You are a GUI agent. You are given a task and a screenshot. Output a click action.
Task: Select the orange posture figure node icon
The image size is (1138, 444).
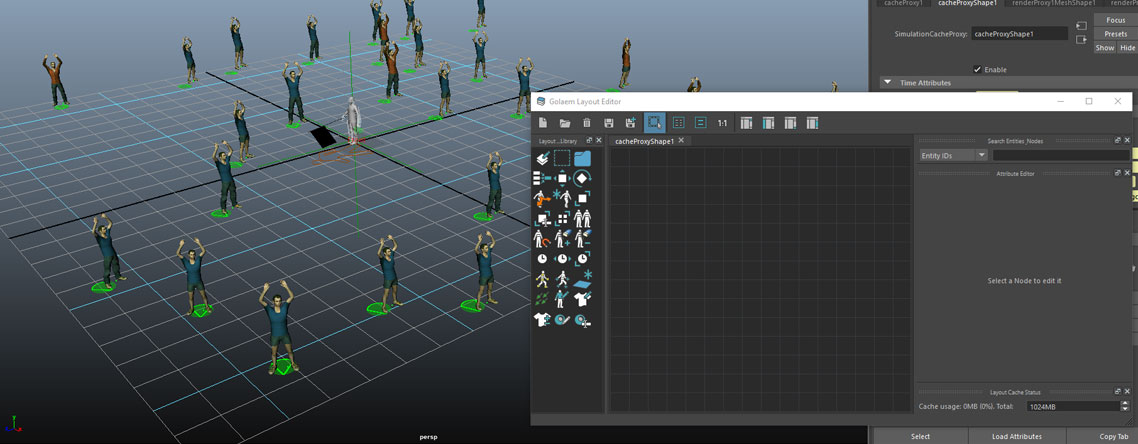542,197
